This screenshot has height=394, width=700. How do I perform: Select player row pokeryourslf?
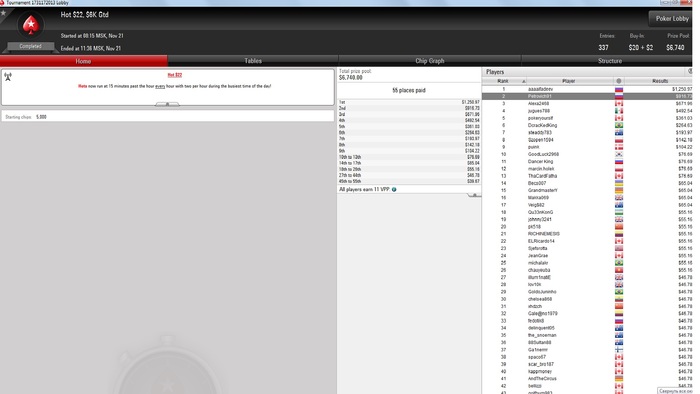point(587,118)
